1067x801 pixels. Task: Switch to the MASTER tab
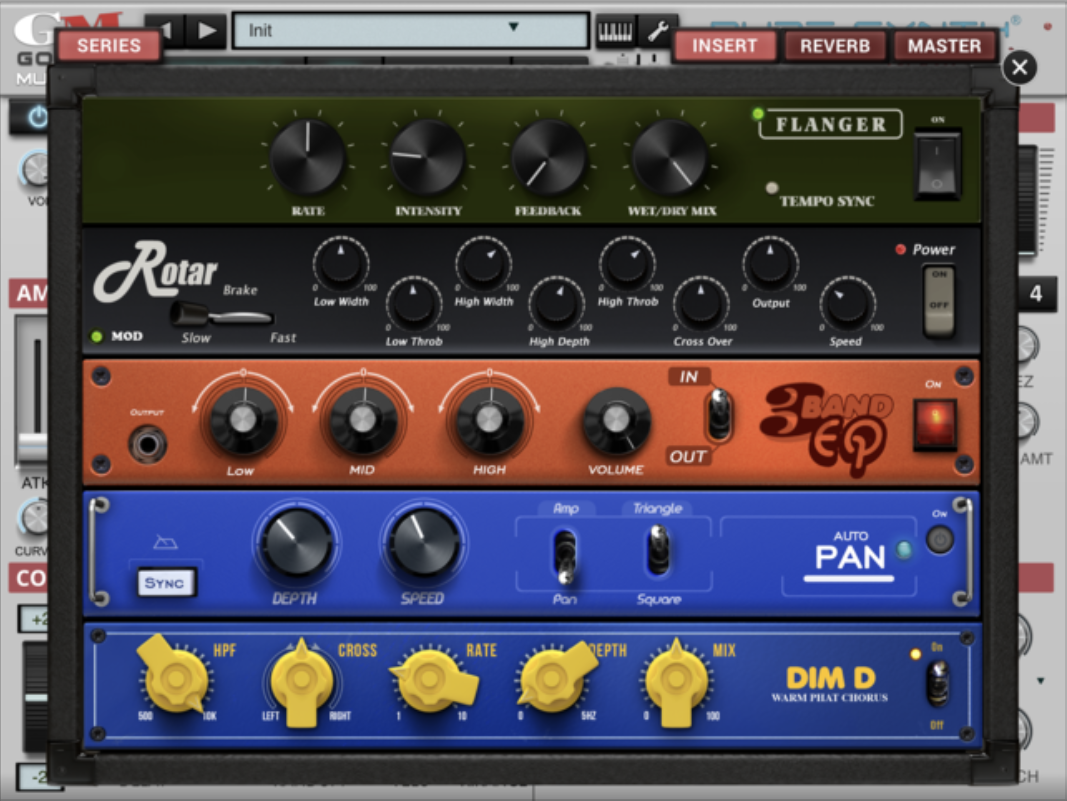(944, 45)
